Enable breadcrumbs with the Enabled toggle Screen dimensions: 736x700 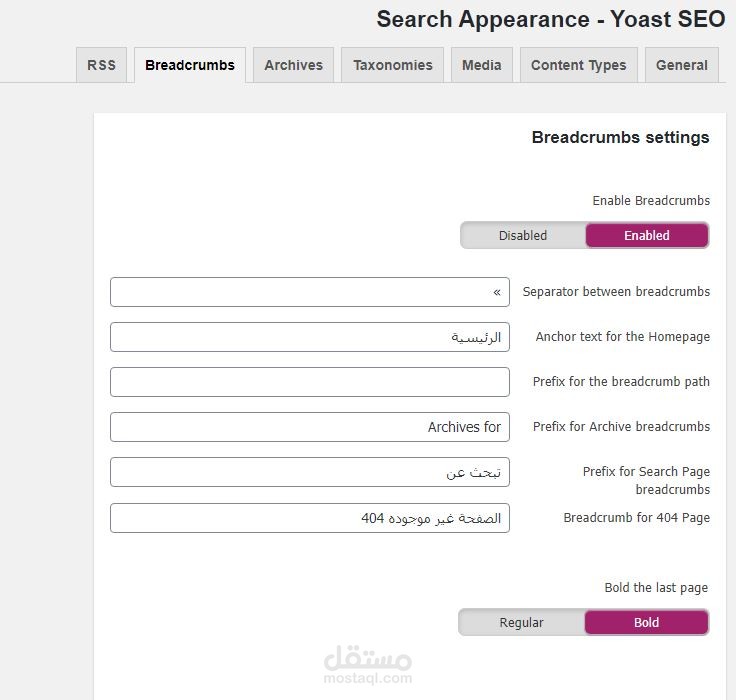(647, 236)
